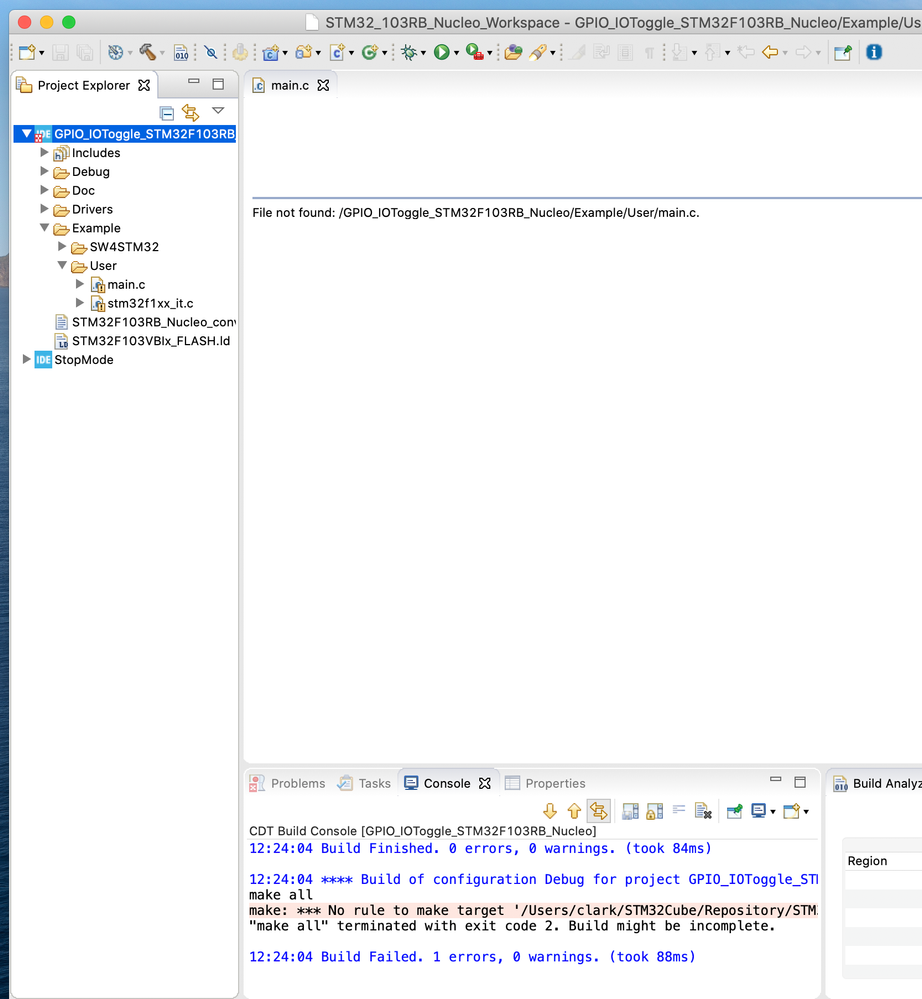Viewport: 922px width, 999px height.
Task: Click the External Tools run icon
Action: click(474, 52)
